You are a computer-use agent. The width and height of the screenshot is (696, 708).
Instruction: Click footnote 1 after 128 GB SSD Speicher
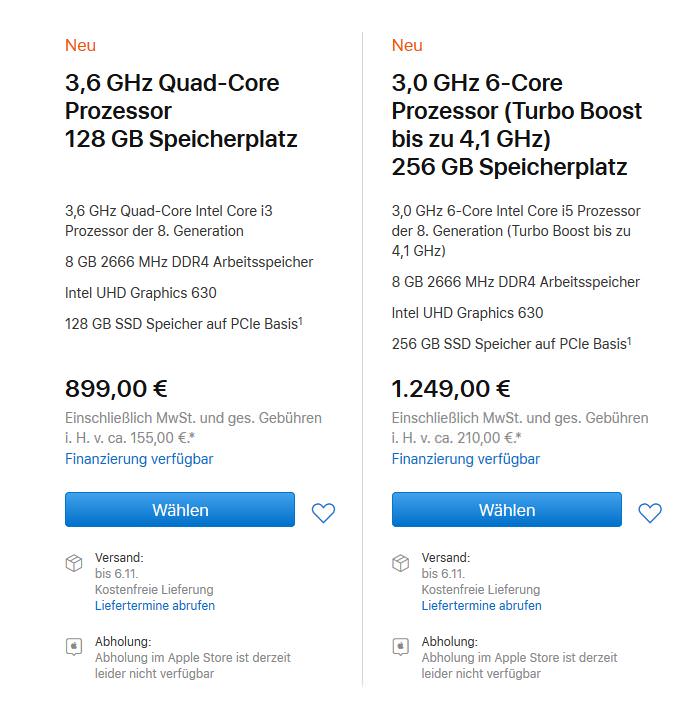[x=300, y=320]
